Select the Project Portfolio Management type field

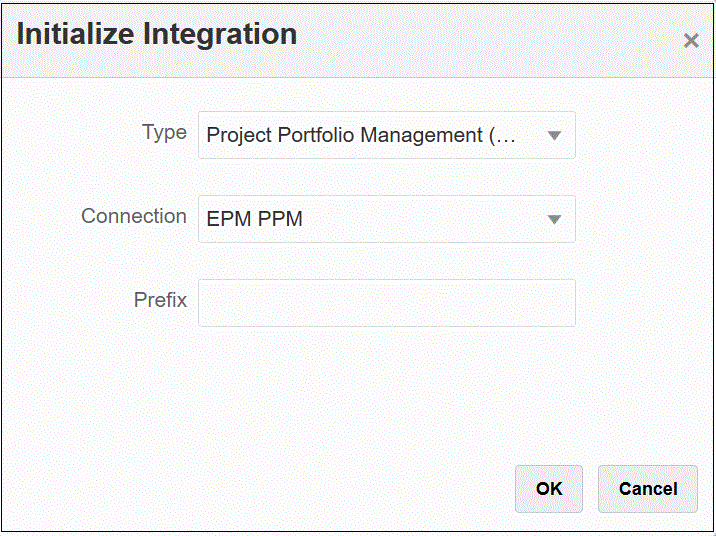(362, 136)
